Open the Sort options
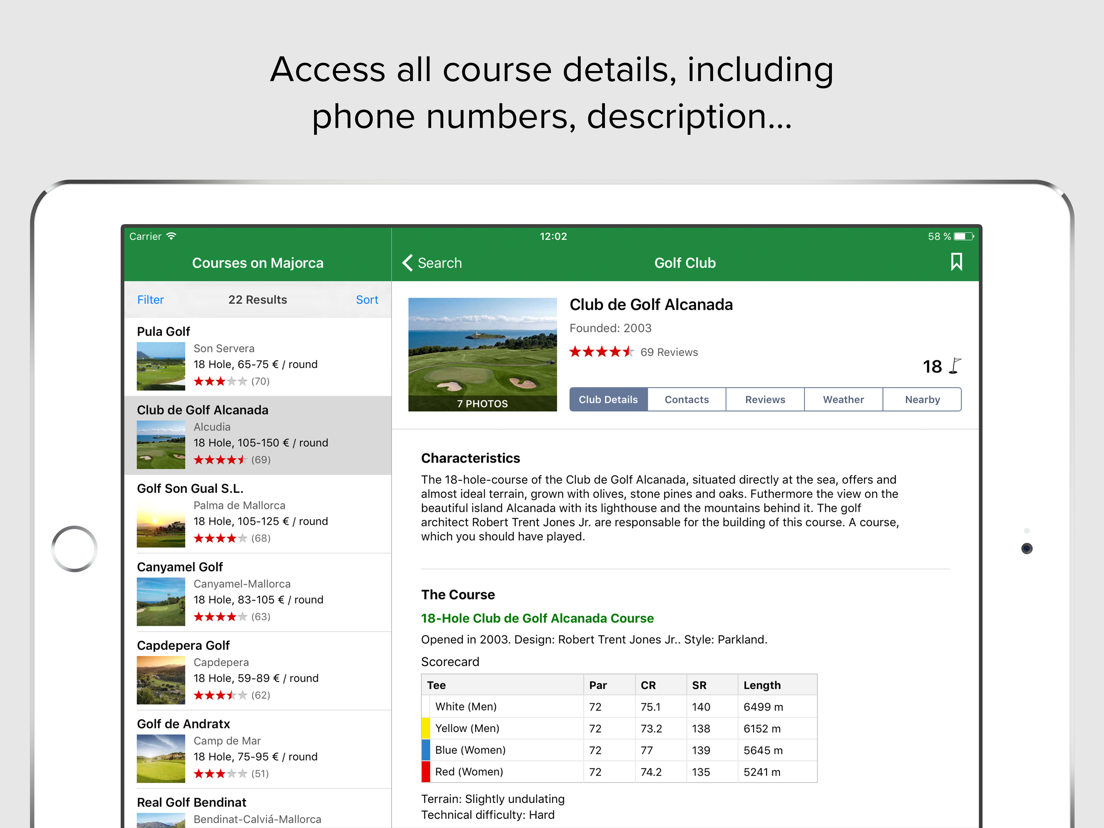Image resolution: width=1104 pixels, height=828 pixels. pos(367,300)
